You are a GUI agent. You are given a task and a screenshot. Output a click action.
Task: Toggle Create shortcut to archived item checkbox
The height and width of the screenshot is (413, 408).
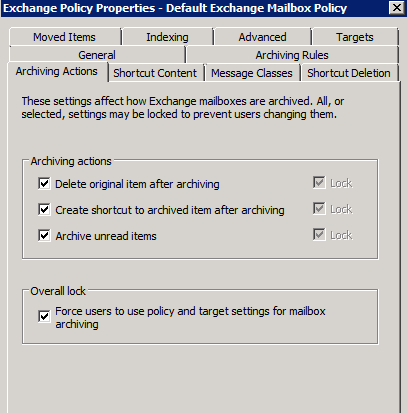pos(44,210)
